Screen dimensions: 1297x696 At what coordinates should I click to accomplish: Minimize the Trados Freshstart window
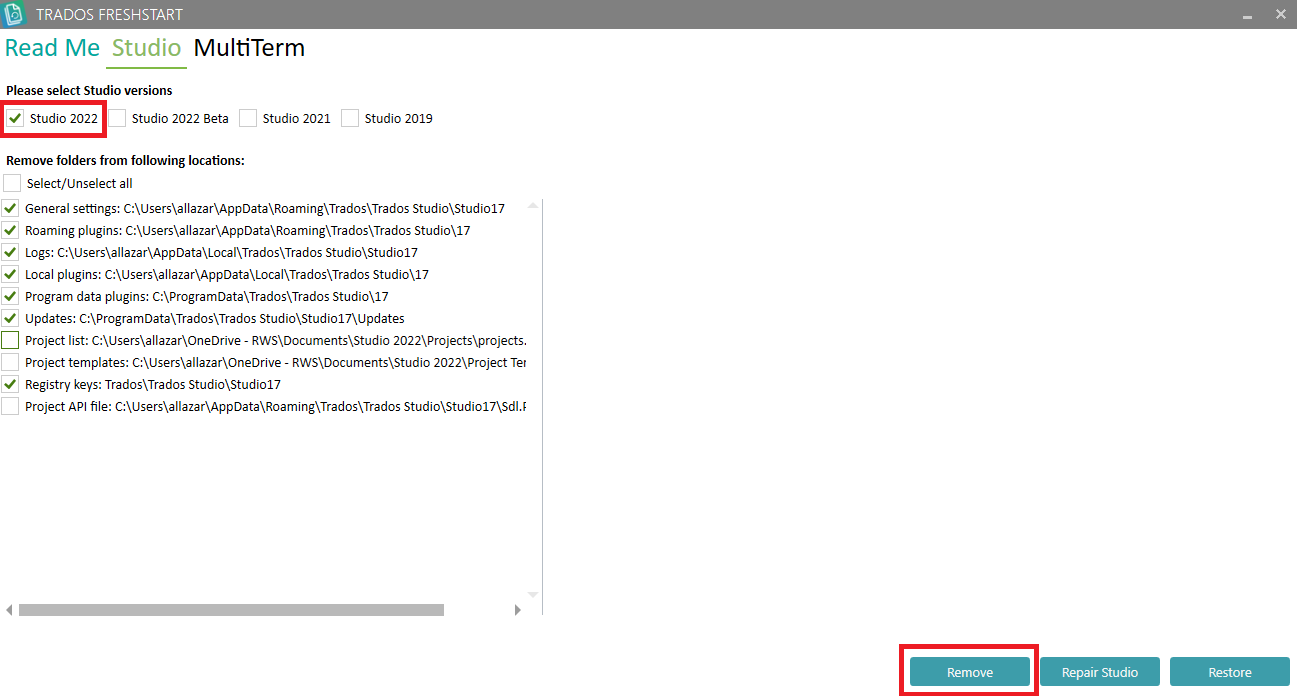1247,15
